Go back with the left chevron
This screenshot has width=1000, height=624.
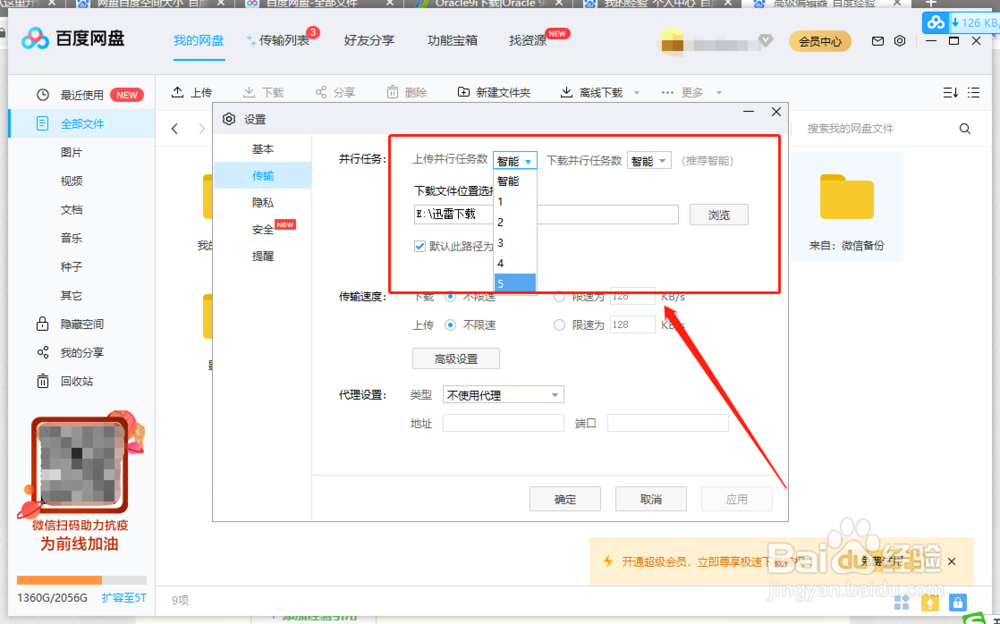[x=175, y=128]
